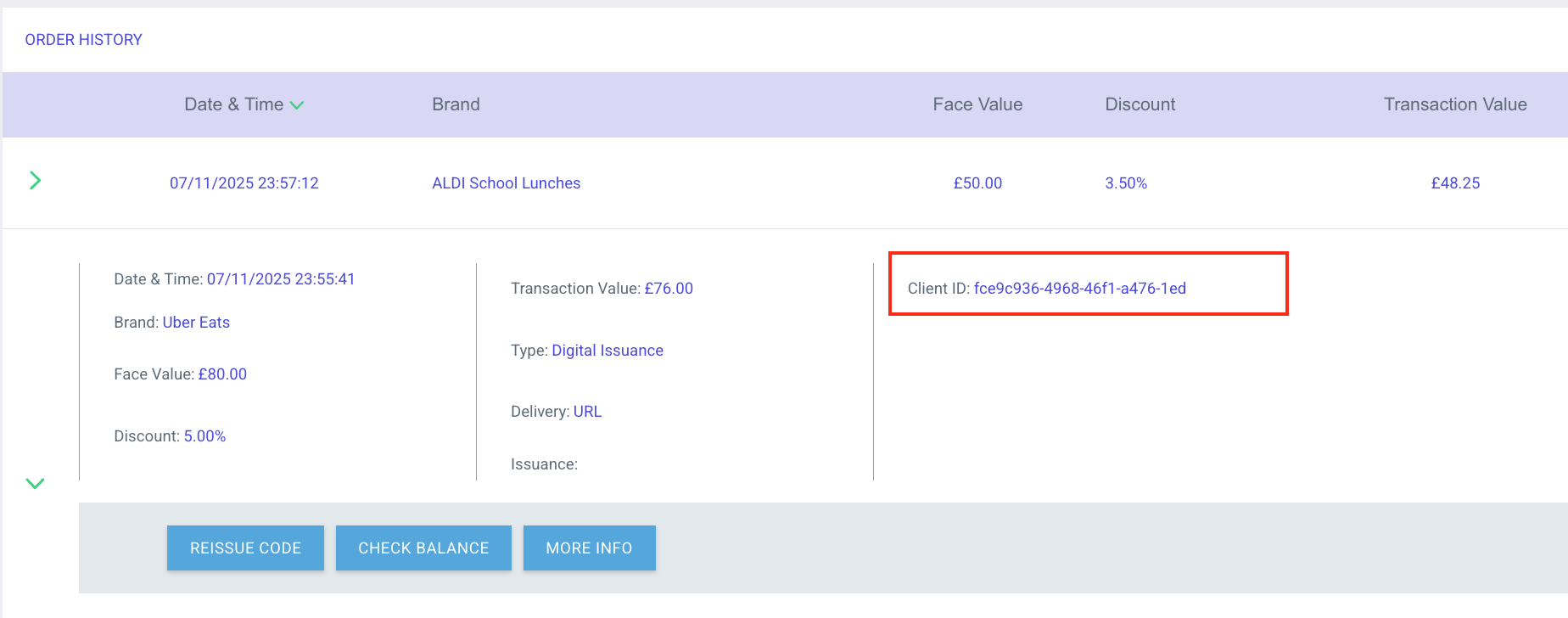Click the URL delivery link
This screenshot has height=618, width=1568.
[587, 412]
